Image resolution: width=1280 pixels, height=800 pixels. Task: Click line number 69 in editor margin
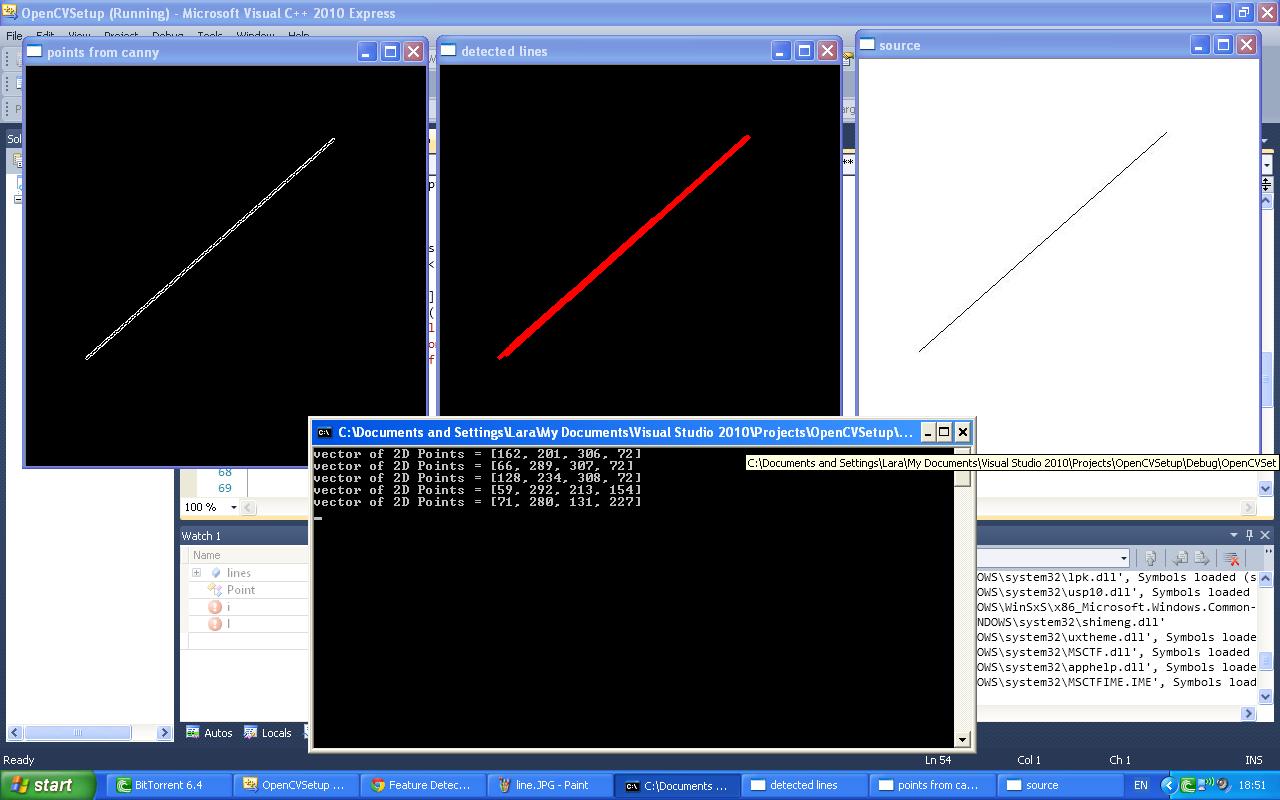225,488
